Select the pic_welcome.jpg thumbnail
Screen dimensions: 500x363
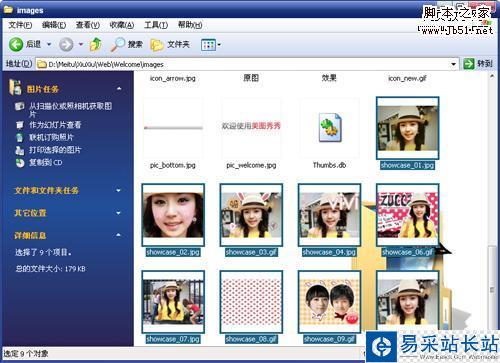pyautogui.click(x=251, y=128)
